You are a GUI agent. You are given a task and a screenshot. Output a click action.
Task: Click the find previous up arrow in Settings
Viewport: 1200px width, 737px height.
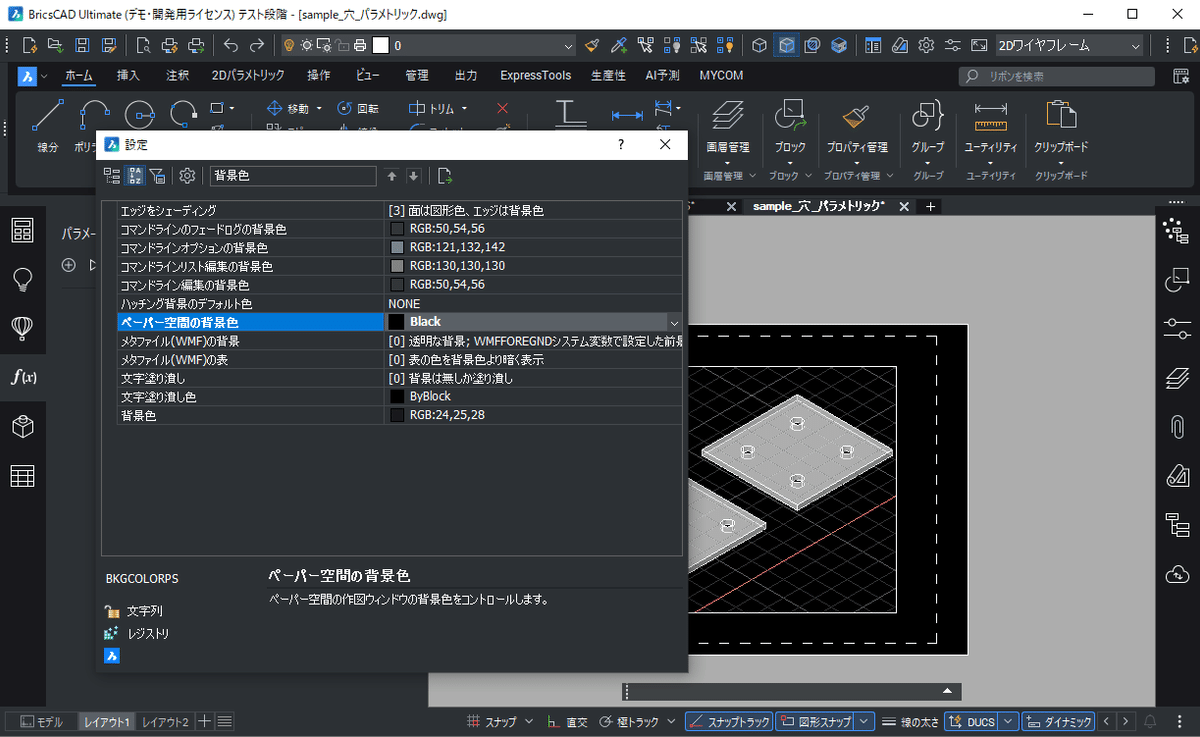[x=392, y=176]
